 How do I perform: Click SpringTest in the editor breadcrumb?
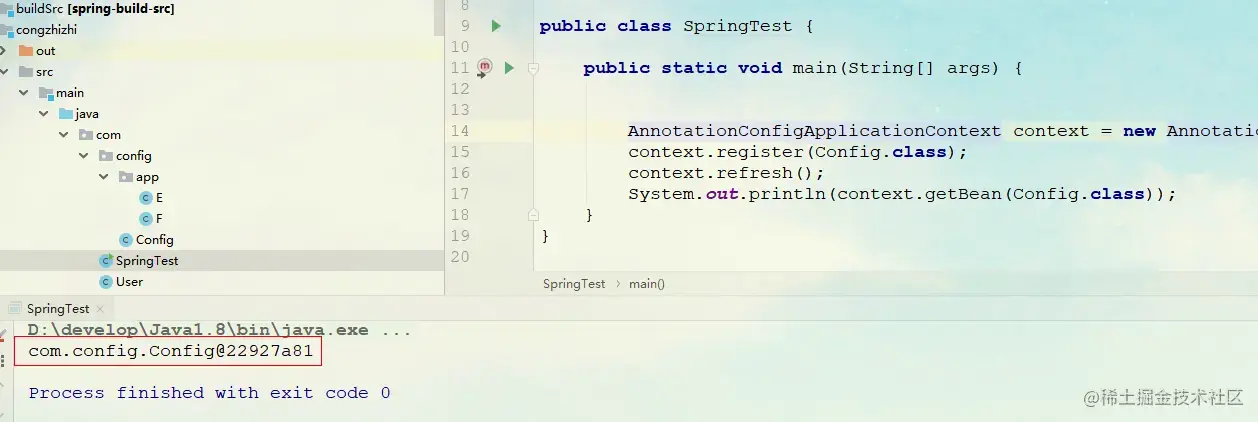pyautogui.click(x=574, y=284)
